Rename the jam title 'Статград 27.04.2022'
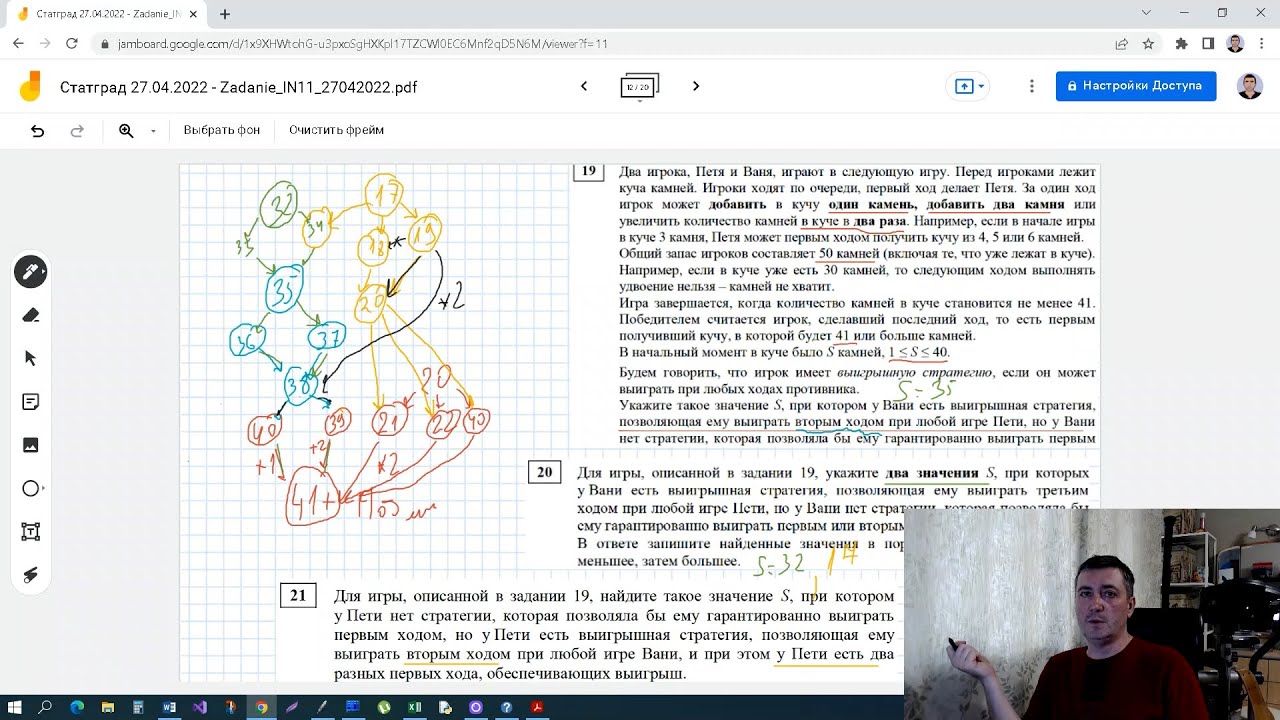This screenshot has height=720, width=1280. click(238, 87)
